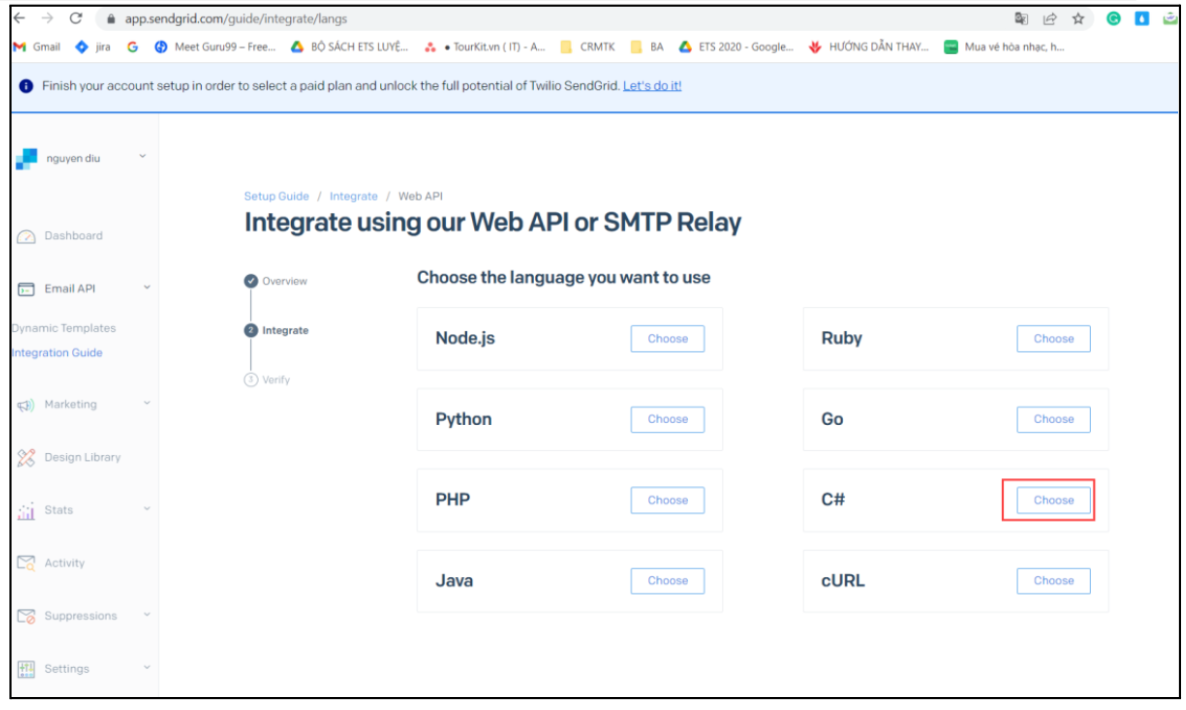Click the browser forward arrow
The image size is (1186, 710).
[48, 18]
